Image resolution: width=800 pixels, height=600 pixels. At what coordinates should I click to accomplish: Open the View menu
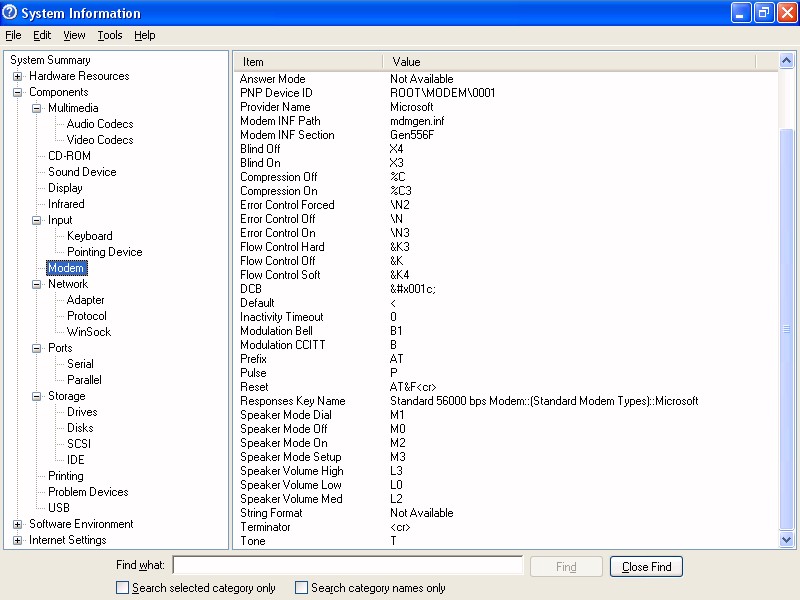(74, 35)
